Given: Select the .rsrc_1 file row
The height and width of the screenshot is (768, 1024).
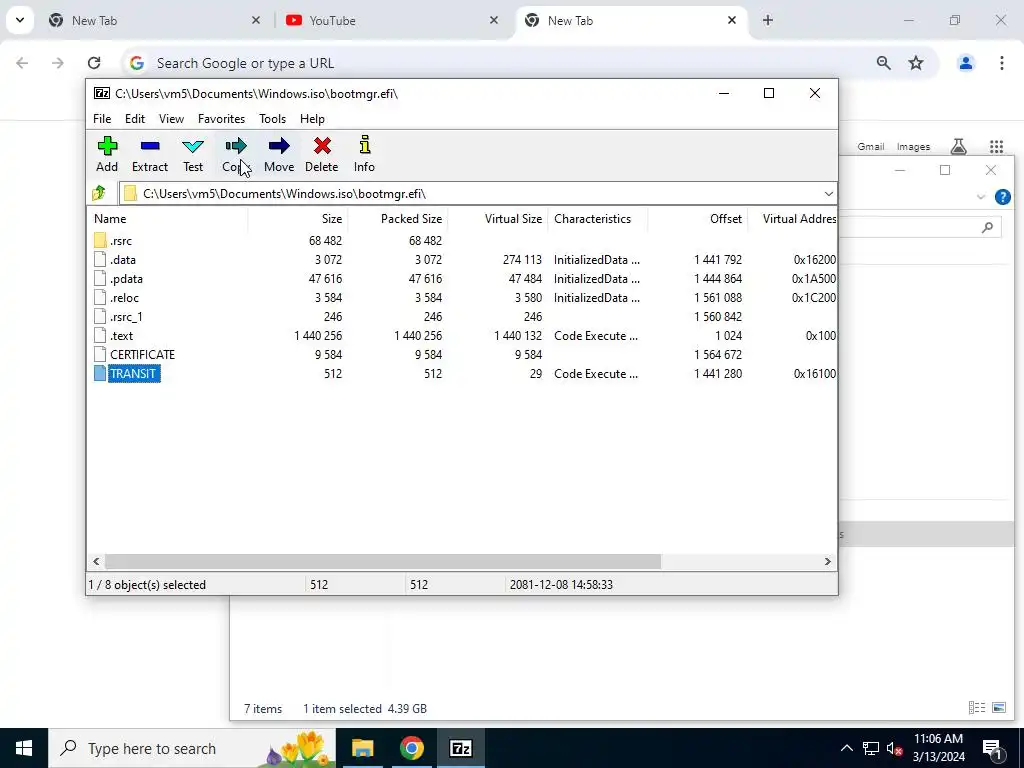Looking at the screenshot, I should pyautogui.click(x=462, y=316).
